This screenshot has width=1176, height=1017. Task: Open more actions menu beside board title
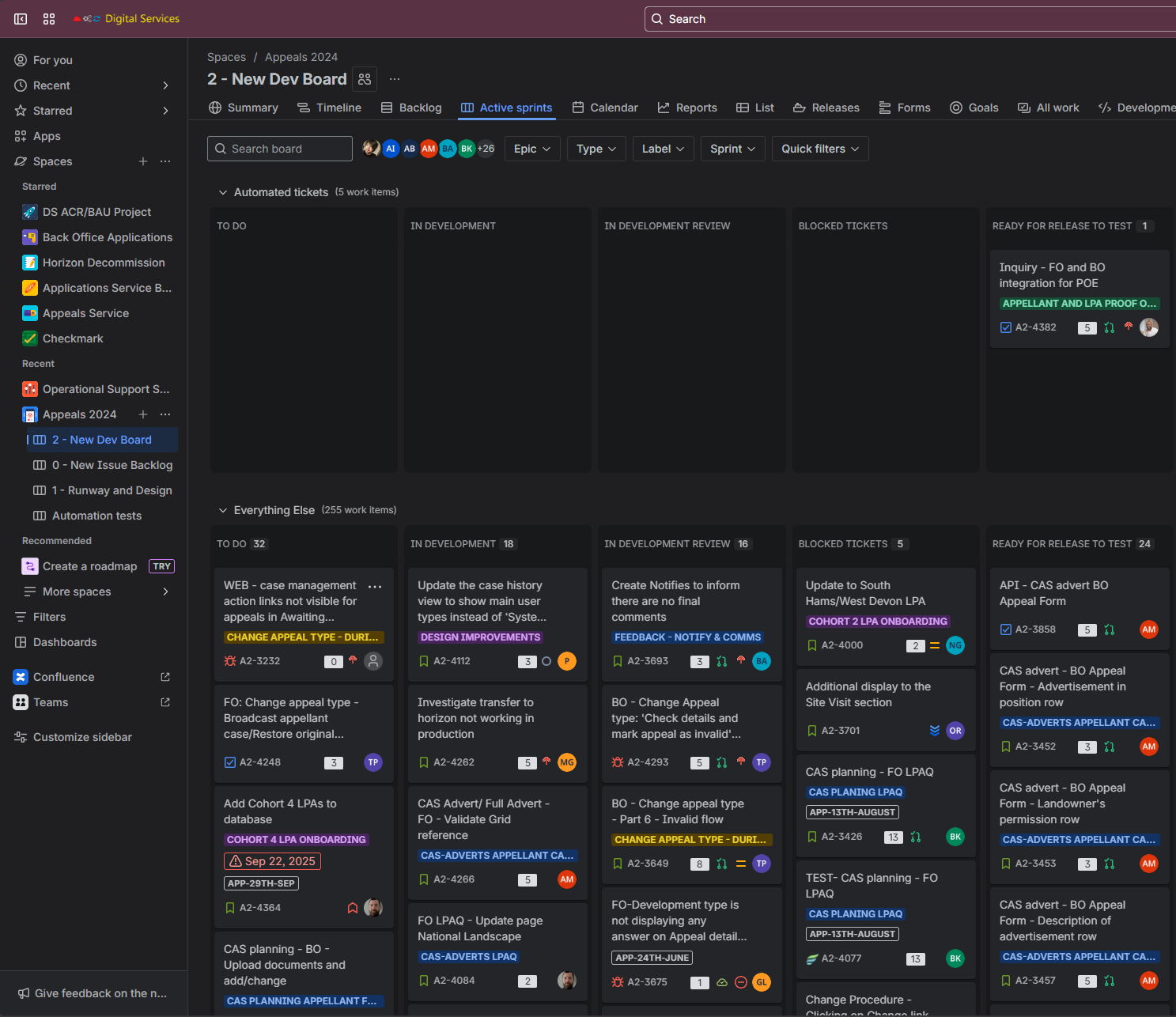point(395,79)
